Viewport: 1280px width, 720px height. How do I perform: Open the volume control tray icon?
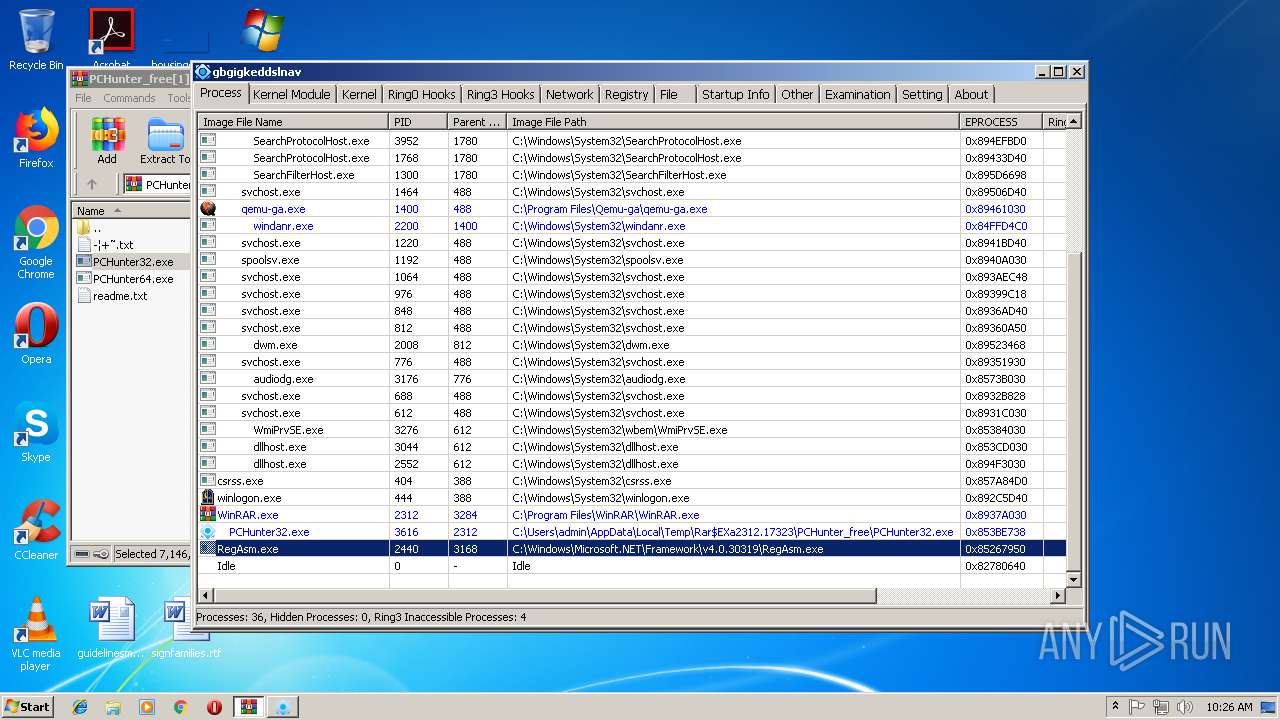point(1185,707)
